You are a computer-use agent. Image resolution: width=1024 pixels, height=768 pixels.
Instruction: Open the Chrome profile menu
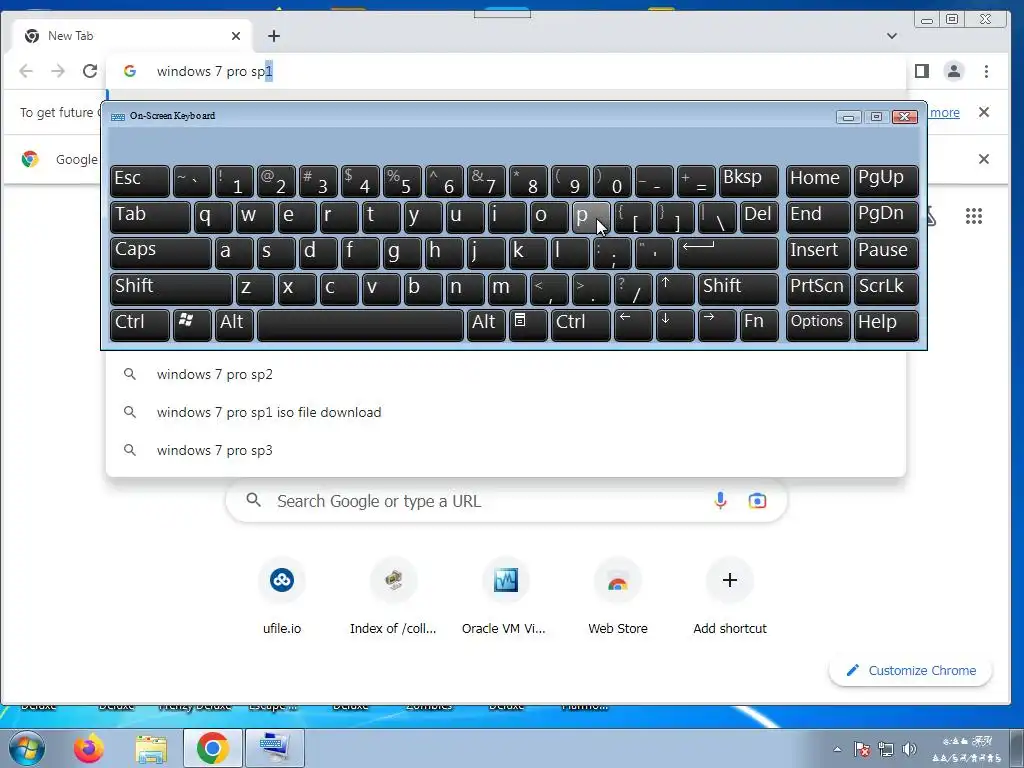pos(953,71)
